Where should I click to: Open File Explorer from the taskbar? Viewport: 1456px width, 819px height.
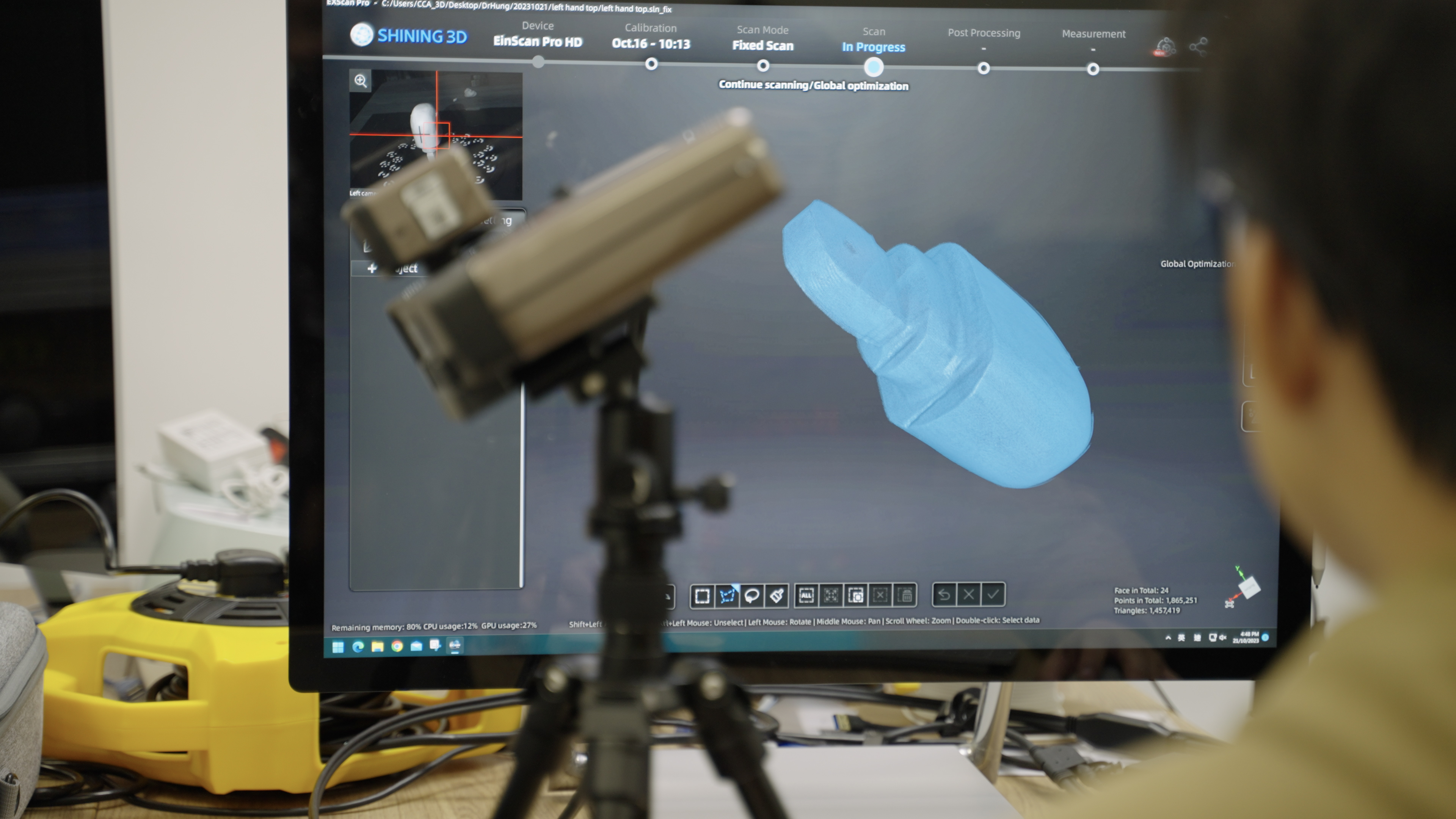[378, 646]
